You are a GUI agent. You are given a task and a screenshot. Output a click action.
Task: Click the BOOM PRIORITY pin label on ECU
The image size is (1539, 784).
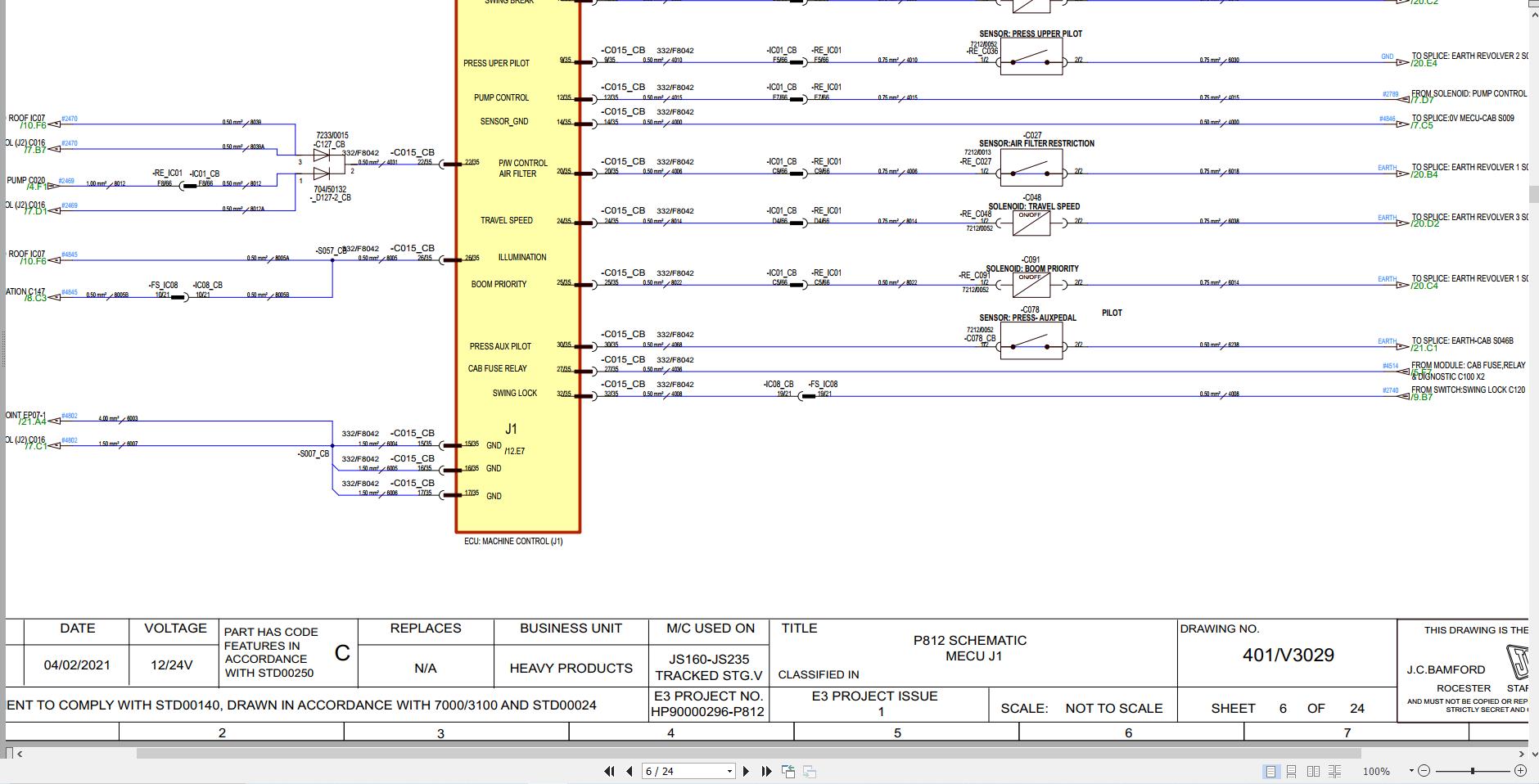(499, 284)
